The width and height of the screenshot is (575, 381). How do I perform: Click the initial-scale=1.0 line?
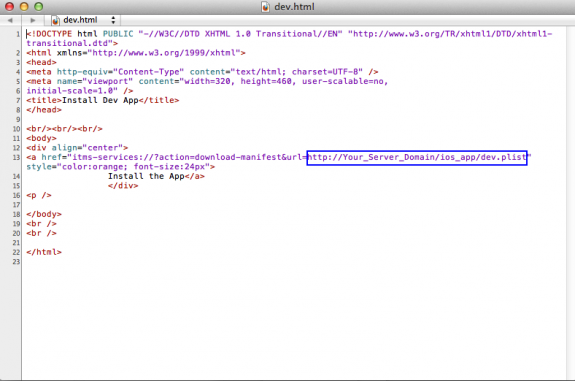click(80, 91)
